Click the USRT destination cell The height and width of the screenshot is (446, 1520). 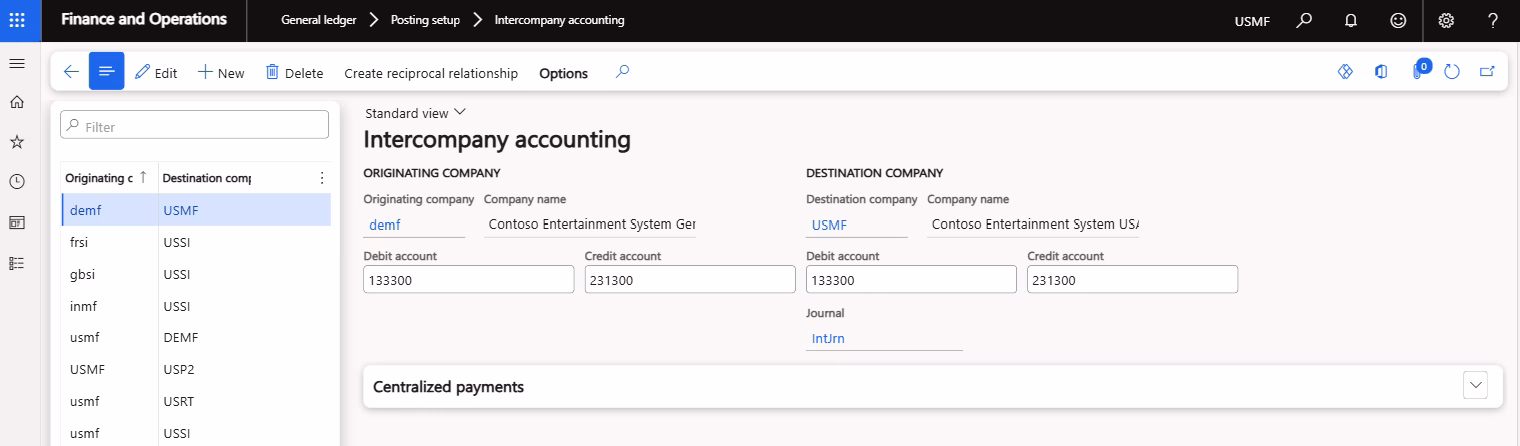pyautogui.click(x=178, y=402)
